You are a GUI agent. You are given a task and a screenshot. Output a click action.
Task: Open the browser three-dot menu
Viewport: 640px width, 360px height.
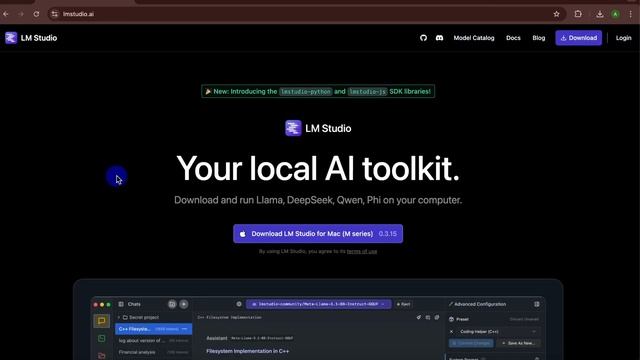631,14
